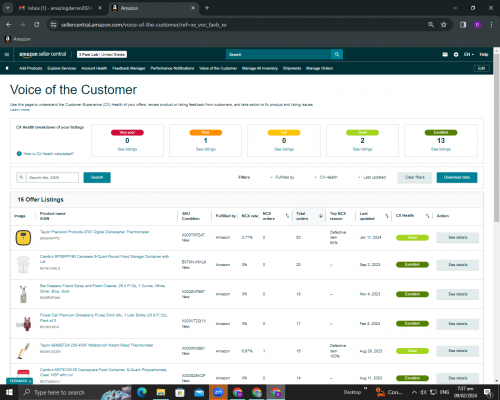The height and width of the screenshot is (400, 500).
Task: Open the Chrome profile avatar
Action: pyautogui.click(x=477, y=25)
